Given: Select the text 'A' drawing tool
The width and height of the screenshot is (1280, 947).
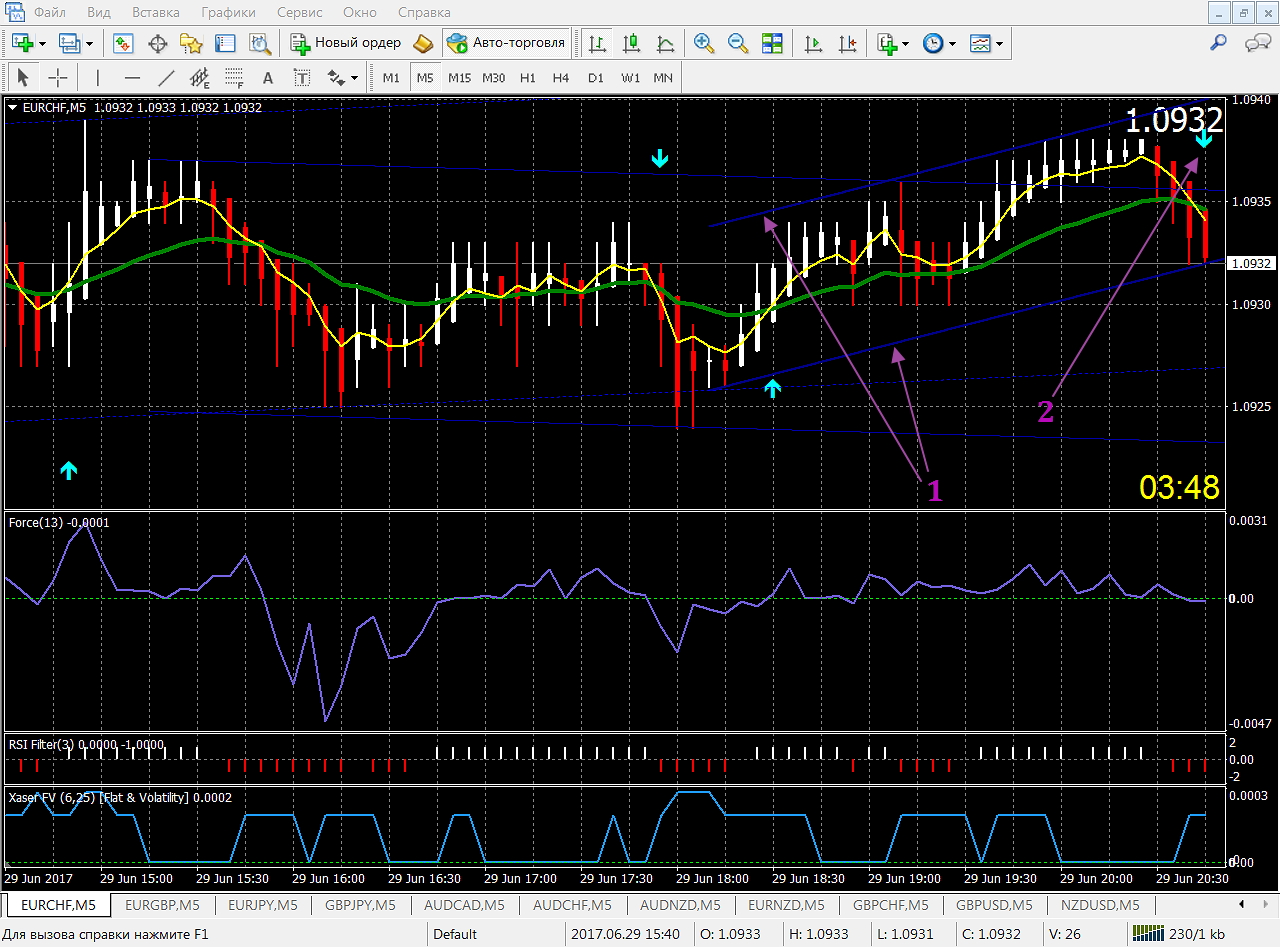Looking at the screenshot, I should pos(267,77).
